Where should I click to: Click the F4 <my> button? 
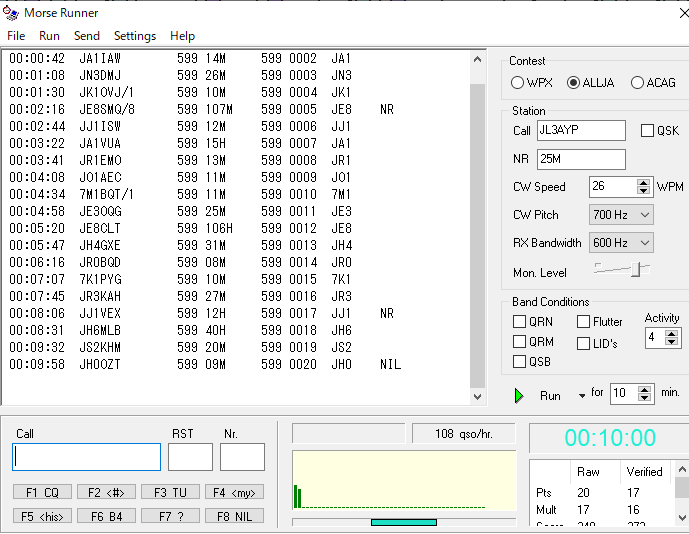[234, 492]
